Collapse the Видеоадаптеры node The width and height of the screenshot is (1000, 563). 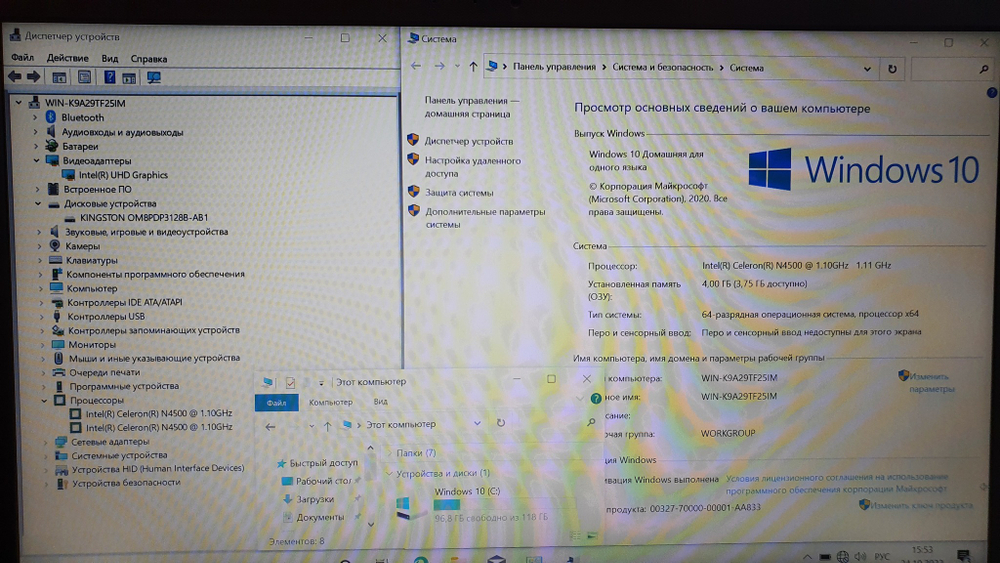(36, 161)
